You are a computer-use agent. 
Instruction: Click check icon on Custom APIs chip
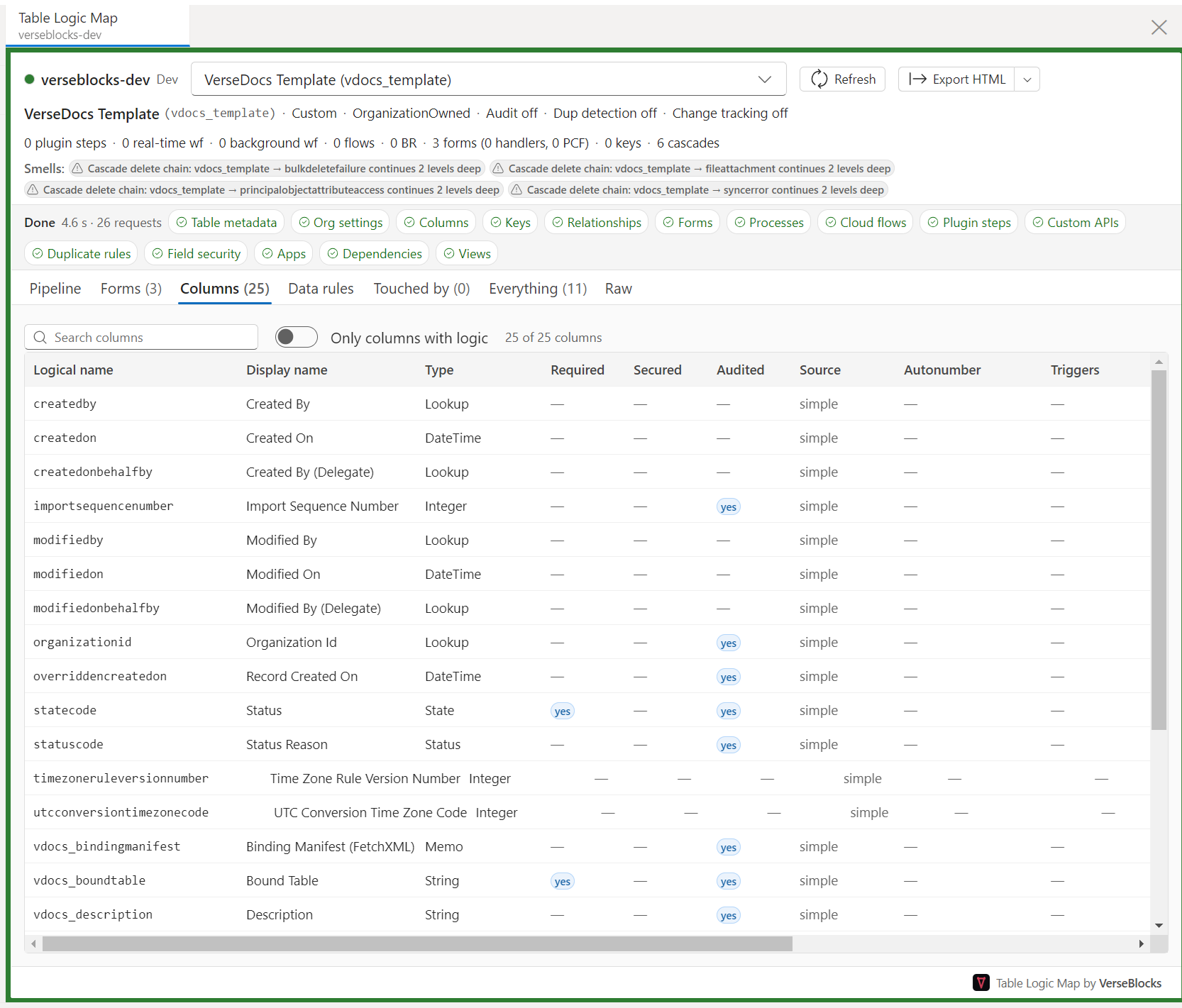1038,223
